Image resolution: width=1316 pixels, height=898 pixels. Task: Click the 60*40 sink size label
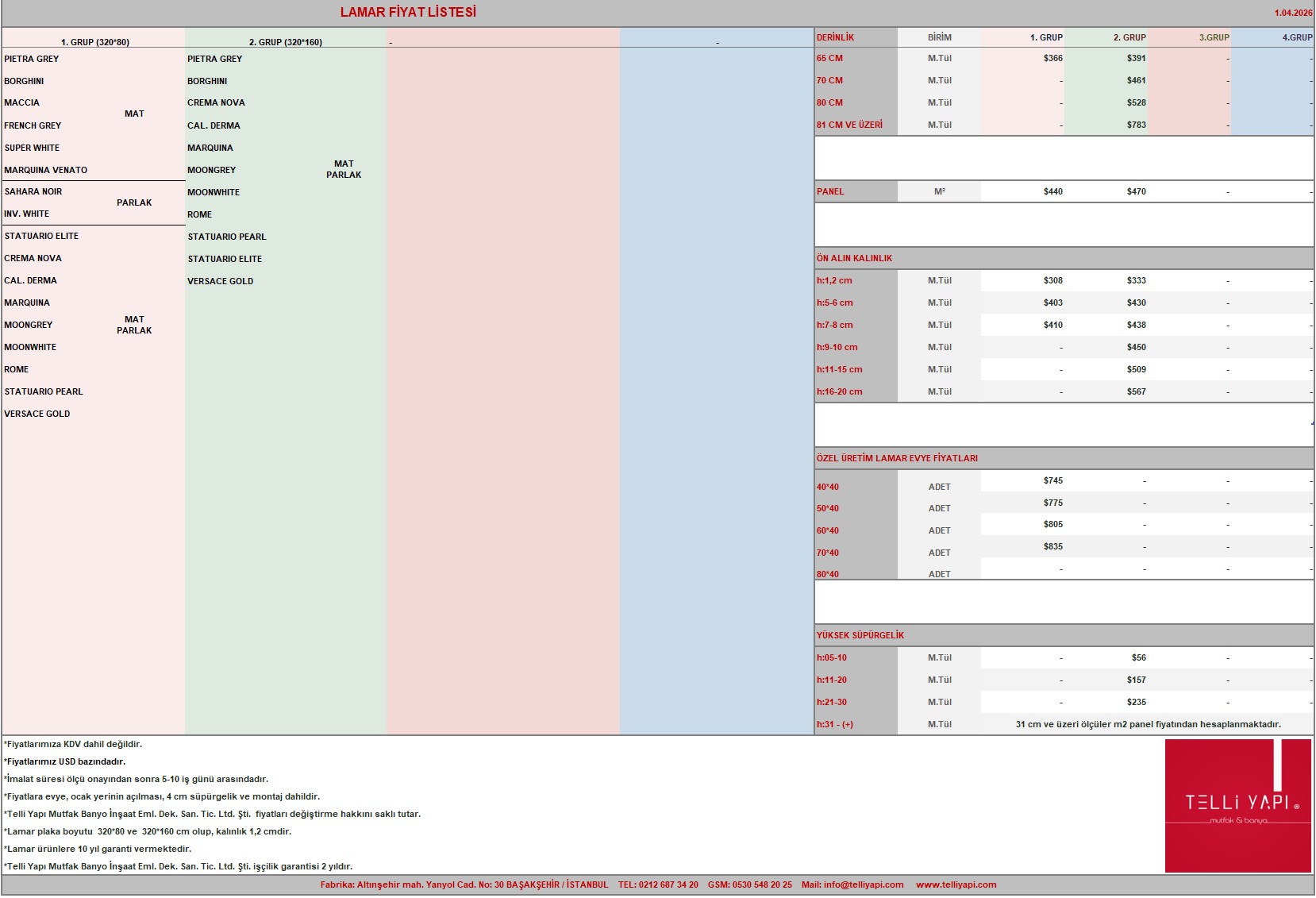click(x=828, y=530)
